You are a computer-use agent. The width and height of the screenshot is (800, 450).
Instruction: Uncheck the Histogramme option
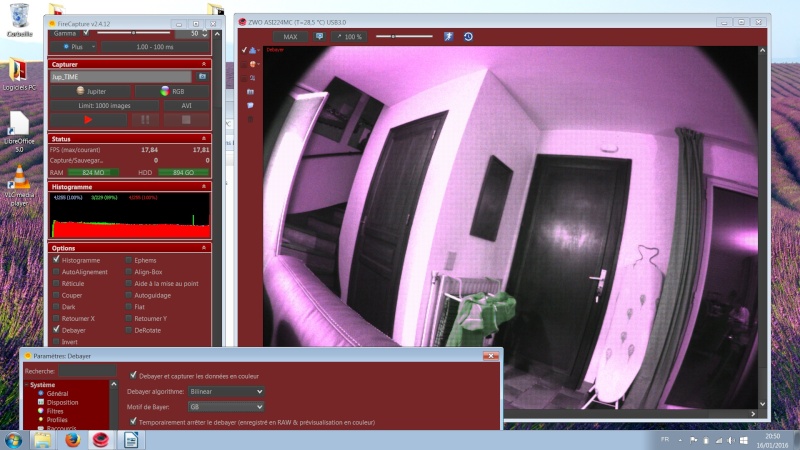click(x=56, y=260)
